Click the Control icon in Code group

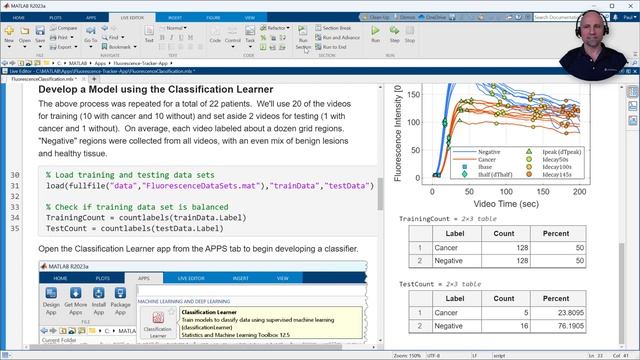(233, 31)
